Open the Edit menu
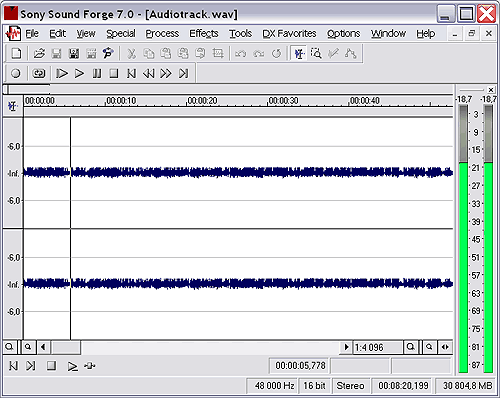500x398 pixels. click(57, 34)
